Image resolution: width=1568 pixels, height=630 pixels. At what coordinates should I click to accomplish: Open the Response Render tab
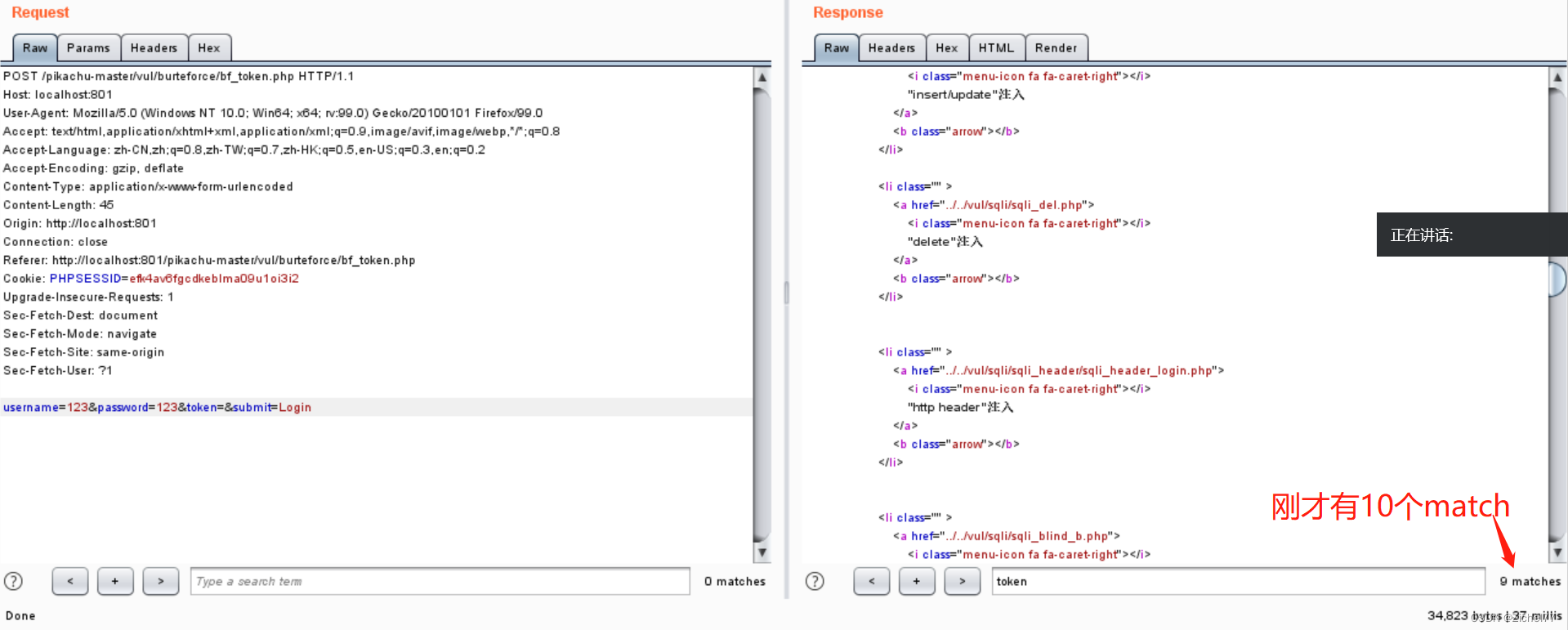pyautogui.click(x=1057, y=48)
